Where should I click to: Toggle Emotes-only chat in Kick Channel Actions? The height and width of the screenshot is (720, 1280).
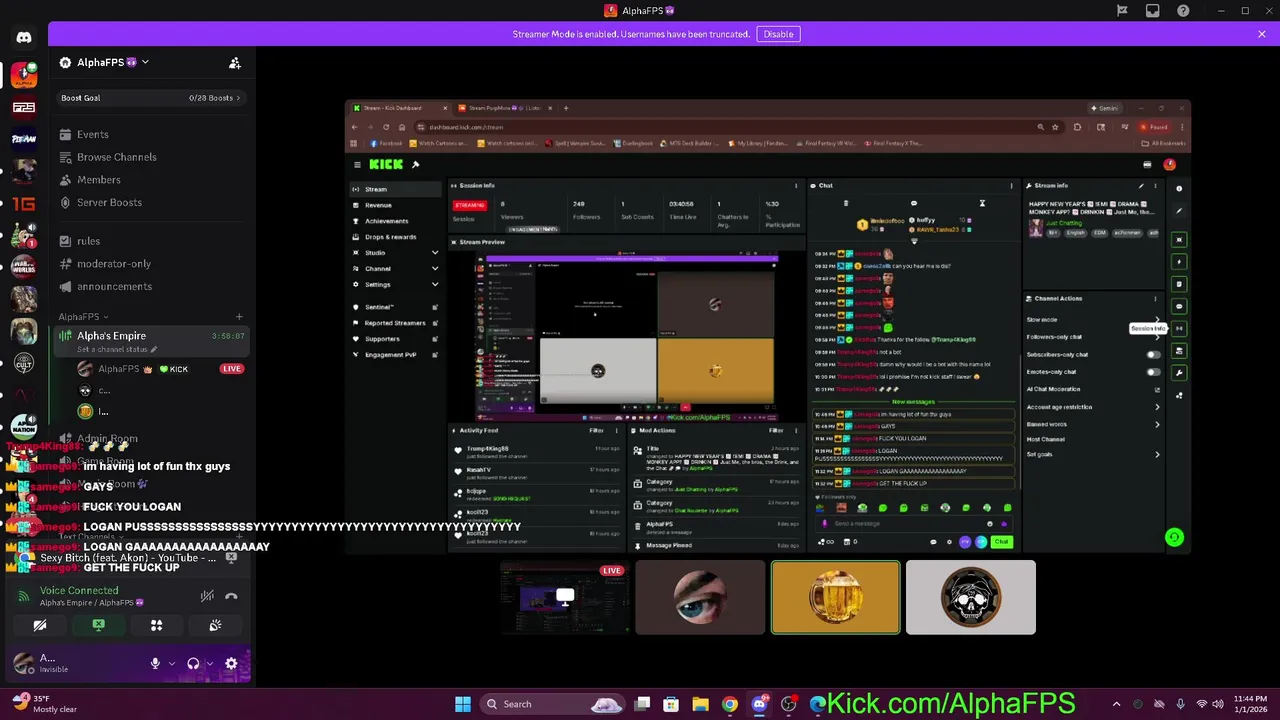click(x=1153, y=372)
